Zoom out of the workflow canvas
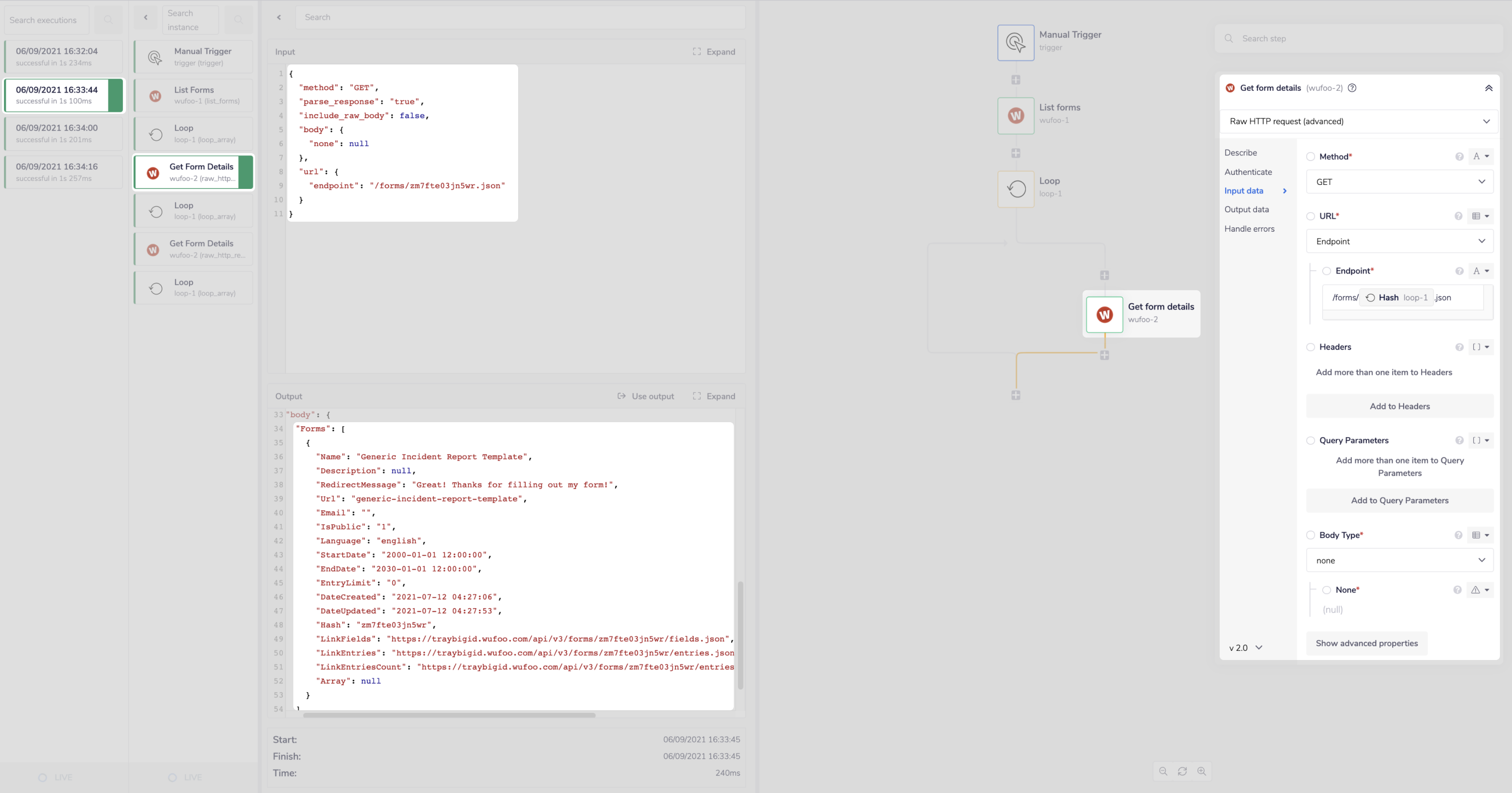 (1163, 771)
